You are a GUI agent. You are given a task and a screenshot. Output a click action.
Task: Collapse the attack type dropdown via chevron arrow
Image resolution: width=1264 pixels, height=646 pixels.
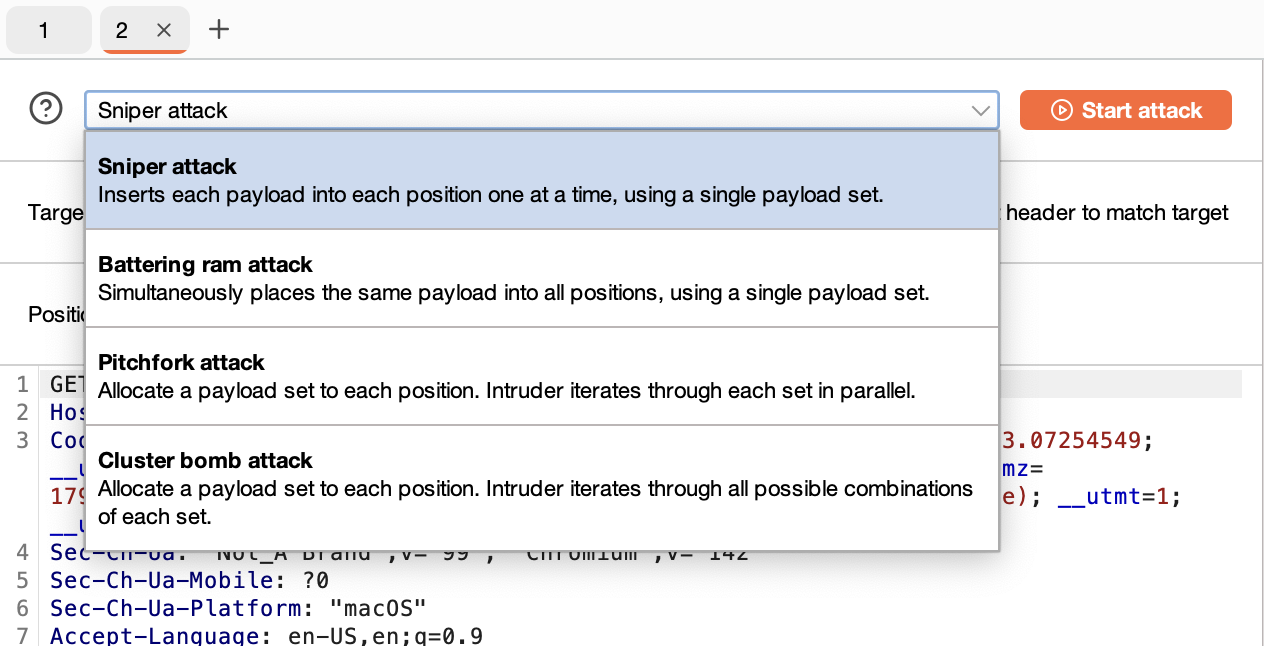click(x=979, y=110)
